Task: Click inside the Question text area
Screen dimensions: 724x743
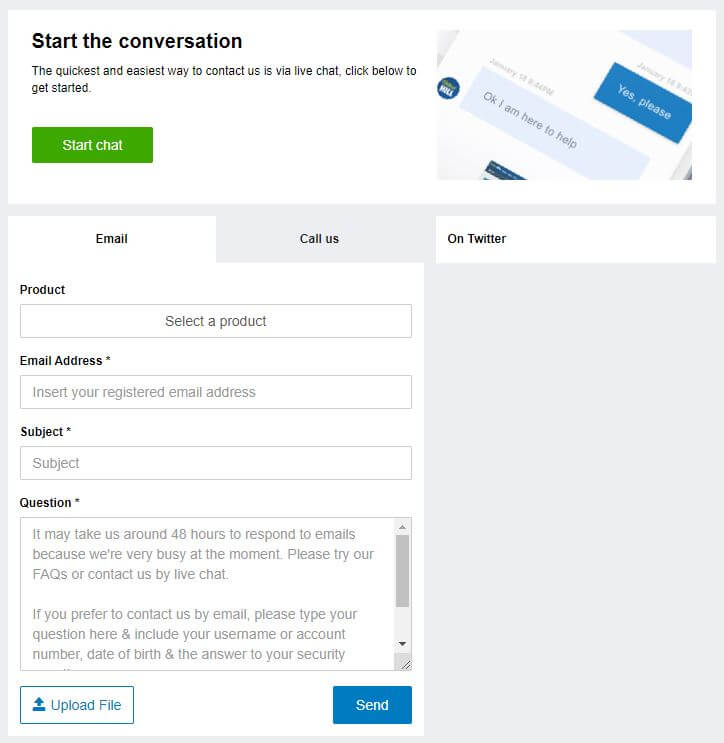Action: tap(207, 594)
